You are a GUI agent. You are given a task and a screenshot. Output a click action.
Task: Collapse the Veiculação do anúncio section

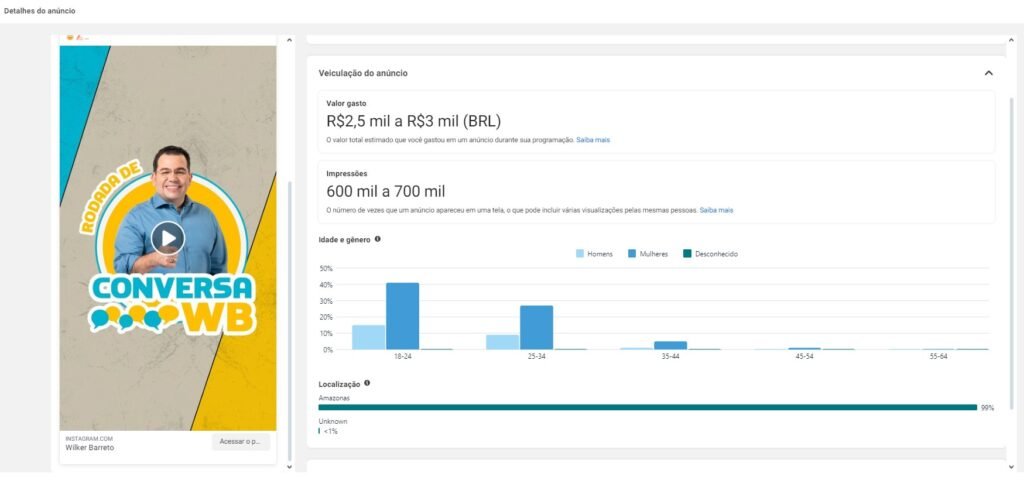(x=988, y=73)
